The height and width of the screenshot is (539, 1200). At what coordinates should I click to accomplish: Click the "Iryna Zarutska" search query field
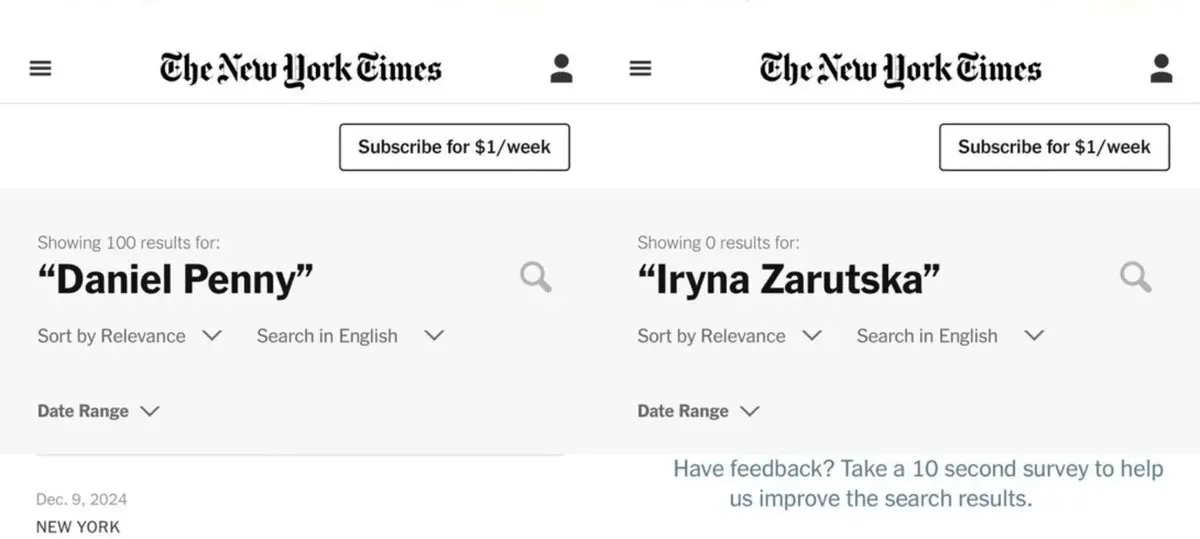point(789,280)
